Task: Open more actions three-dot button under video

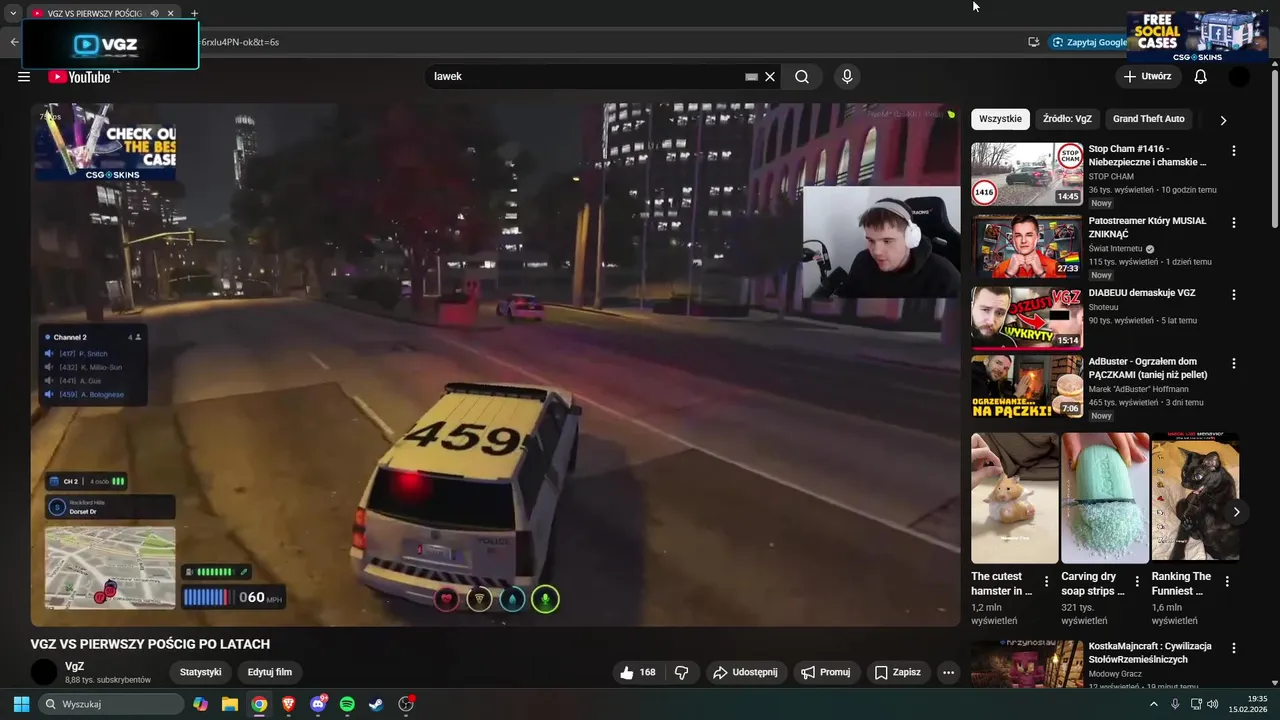Action: coord(948,673)
